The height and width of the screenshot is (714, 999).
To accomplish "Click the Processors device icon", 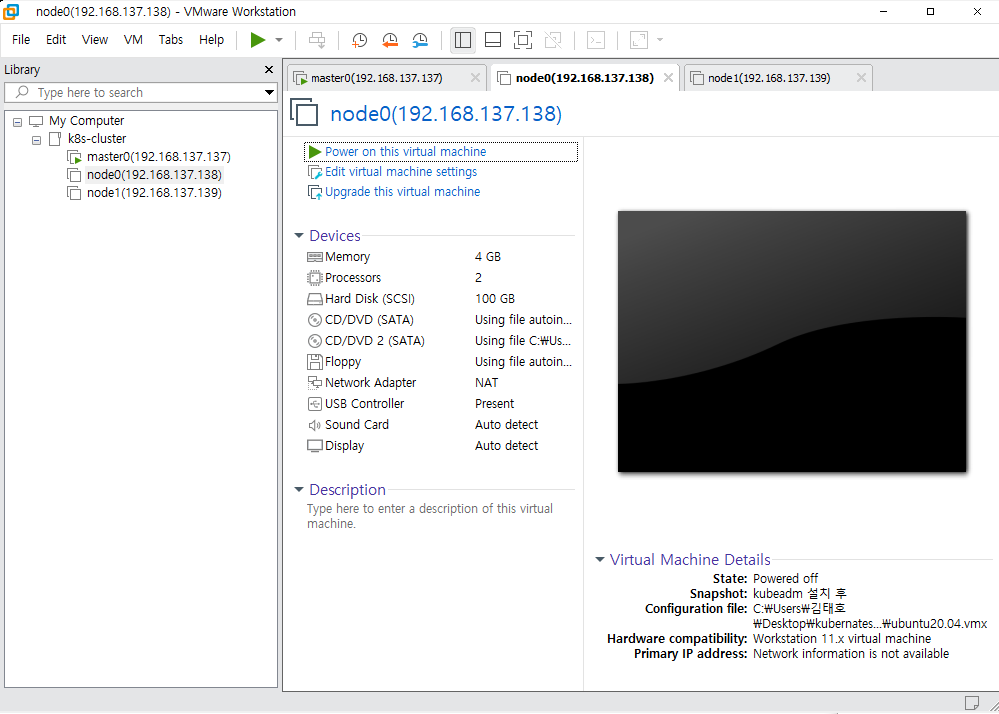I will coord(315,278).
